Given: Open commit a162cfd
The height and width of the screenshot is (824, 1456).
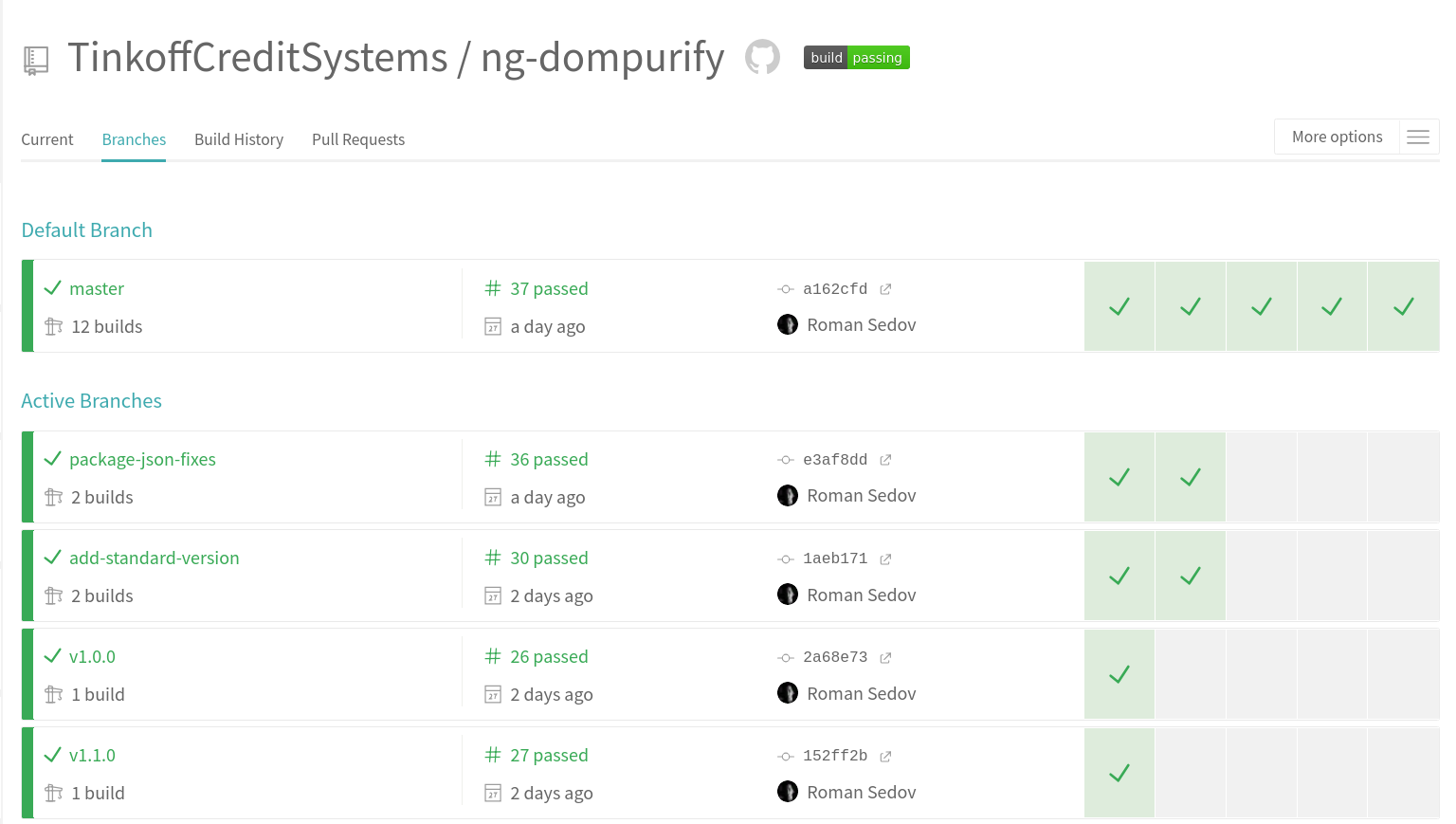Looking at the screenshot, I should [835, 289].
